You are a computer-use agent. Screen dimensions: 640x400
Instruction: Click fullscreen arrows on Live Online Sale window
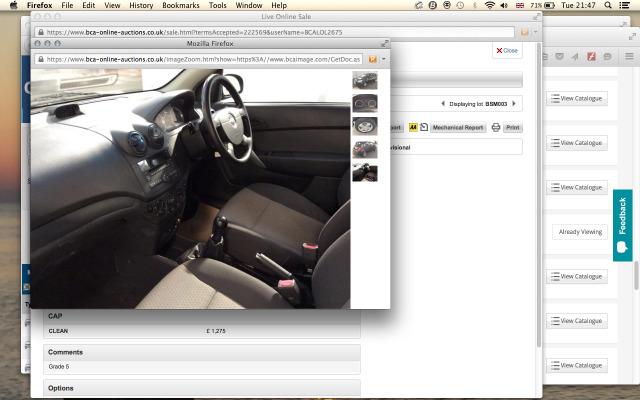point(536,17)
